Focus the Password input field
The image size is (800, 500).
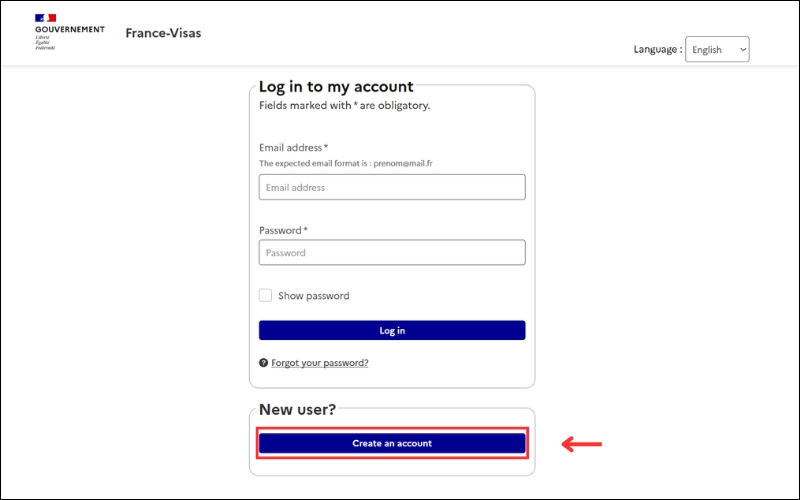coord(392,253)
